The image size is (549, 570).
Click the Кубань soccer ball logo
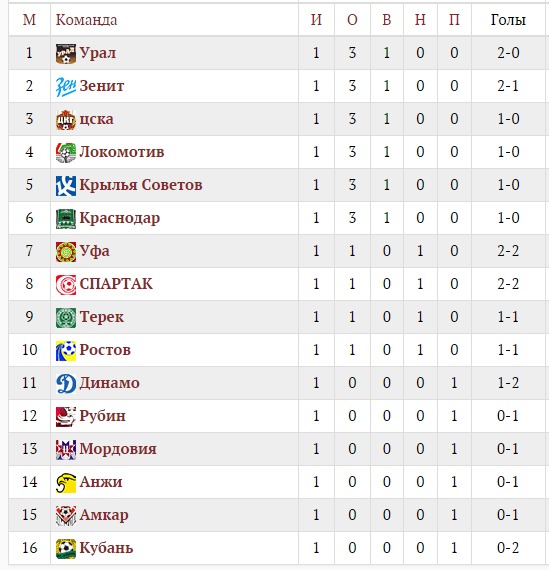point(66,549)
